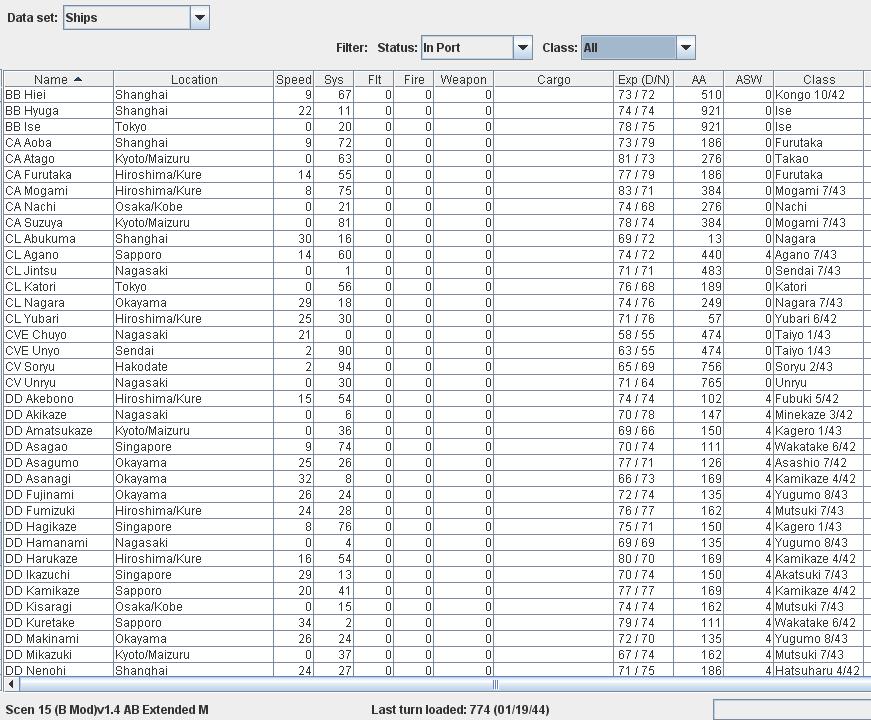871x720 pixels.
Task: Sort by the AA column header
Action: (698, 79)
